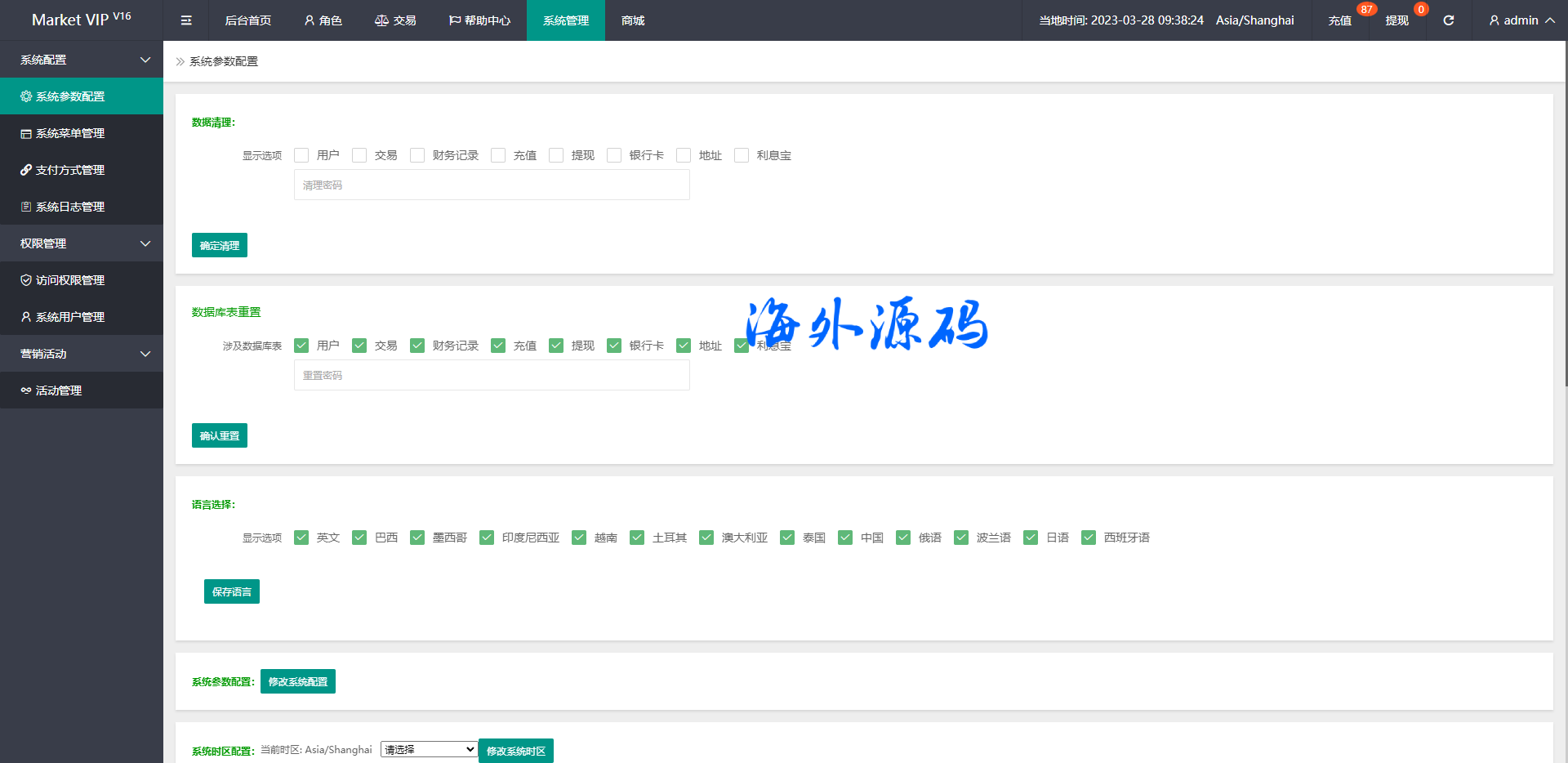This screenshot has height=763, width=1568.
Task: Open the 请选择 timezone dropdown
Action: coord(429,749)
